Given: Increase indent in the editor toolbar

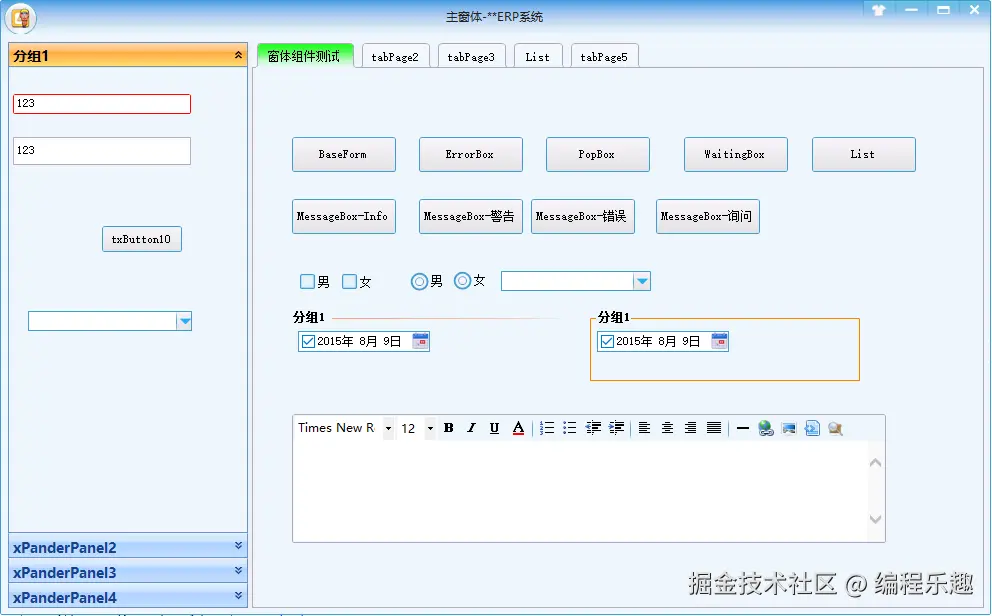Looking at the screenshot, I should click(x=616, y=428).
